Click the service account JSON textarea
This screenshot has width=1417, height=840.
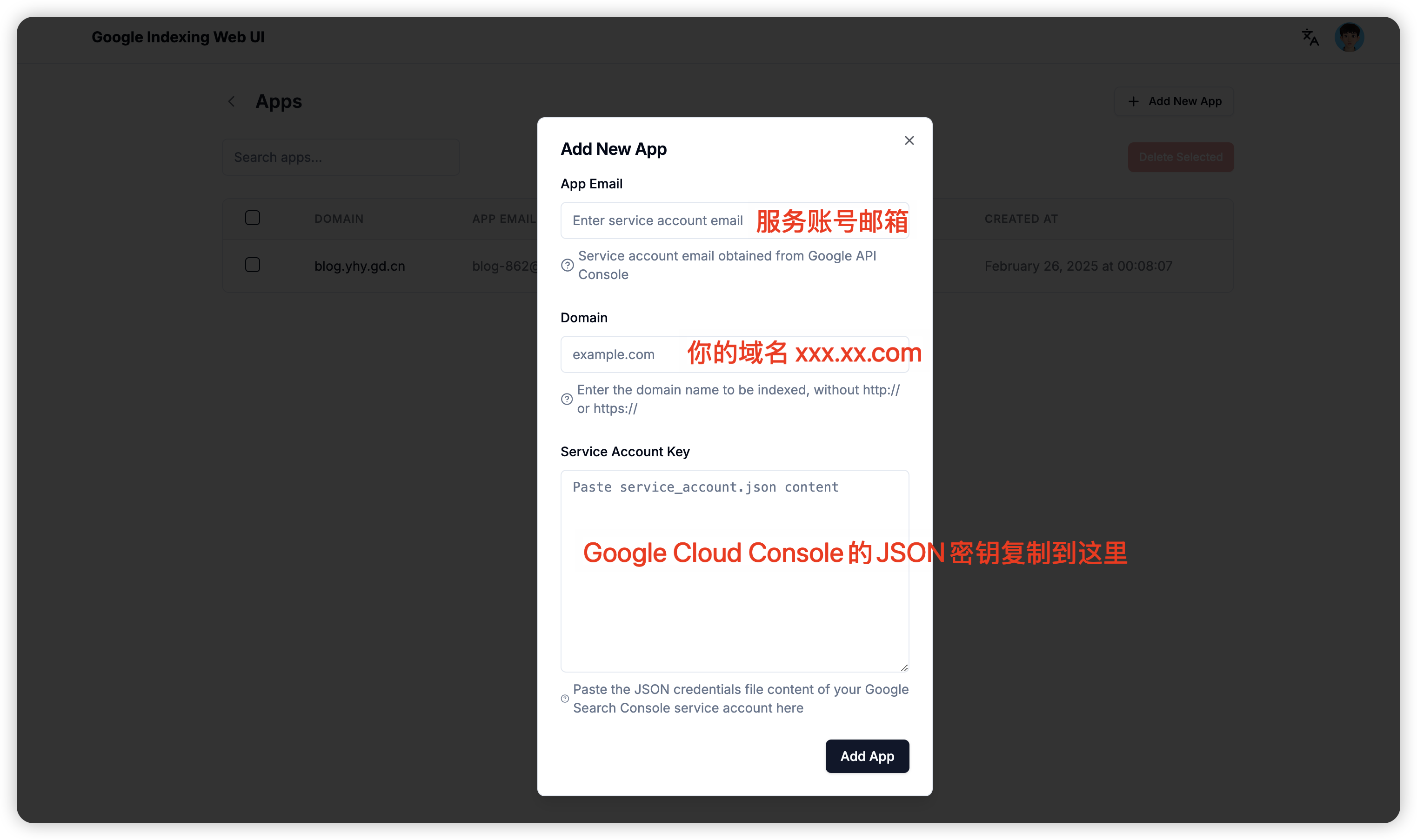tap(735, 571)
